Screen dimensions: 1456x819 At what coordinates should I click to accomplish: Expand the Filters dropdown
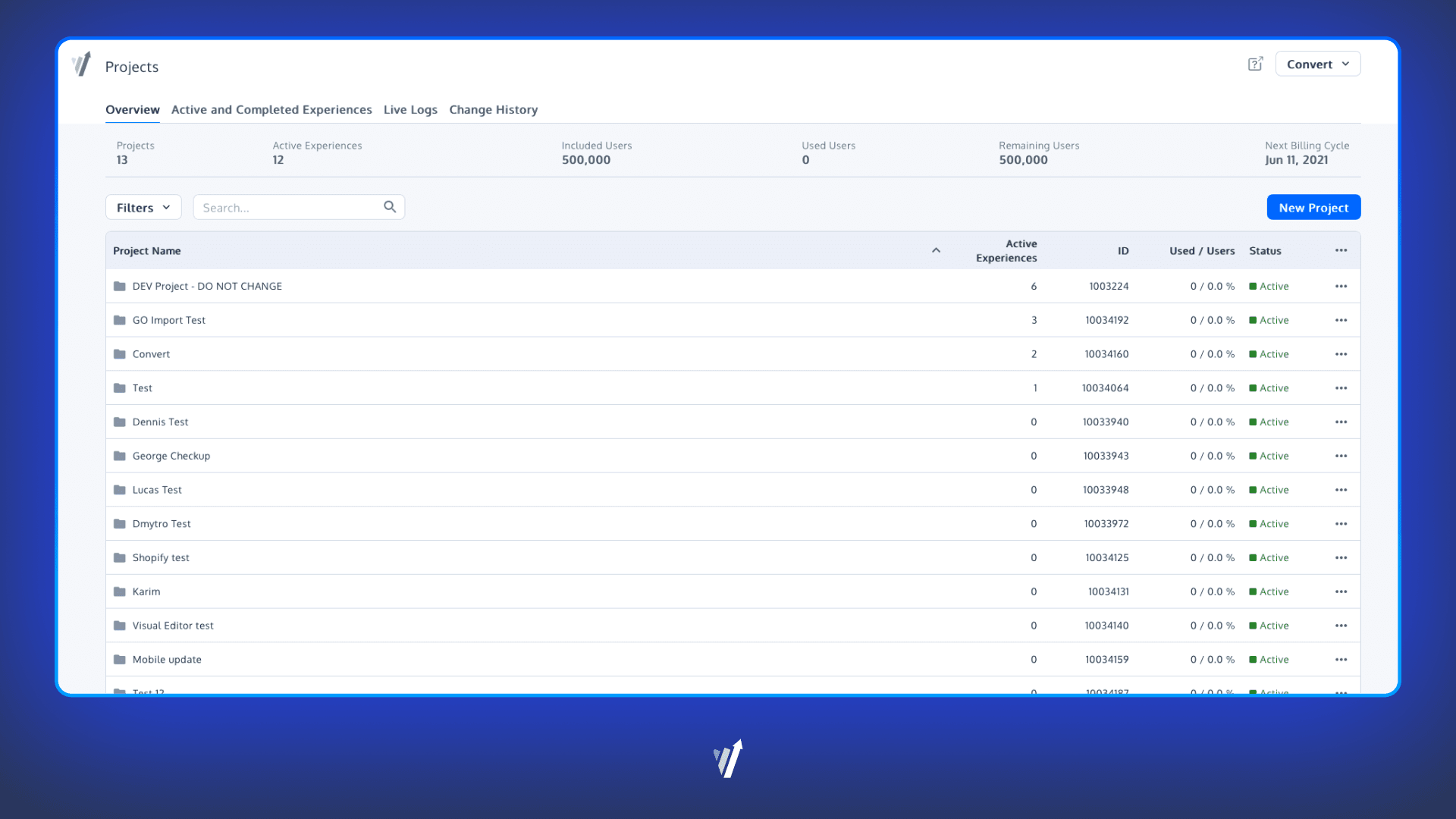[x=143, y=208]
